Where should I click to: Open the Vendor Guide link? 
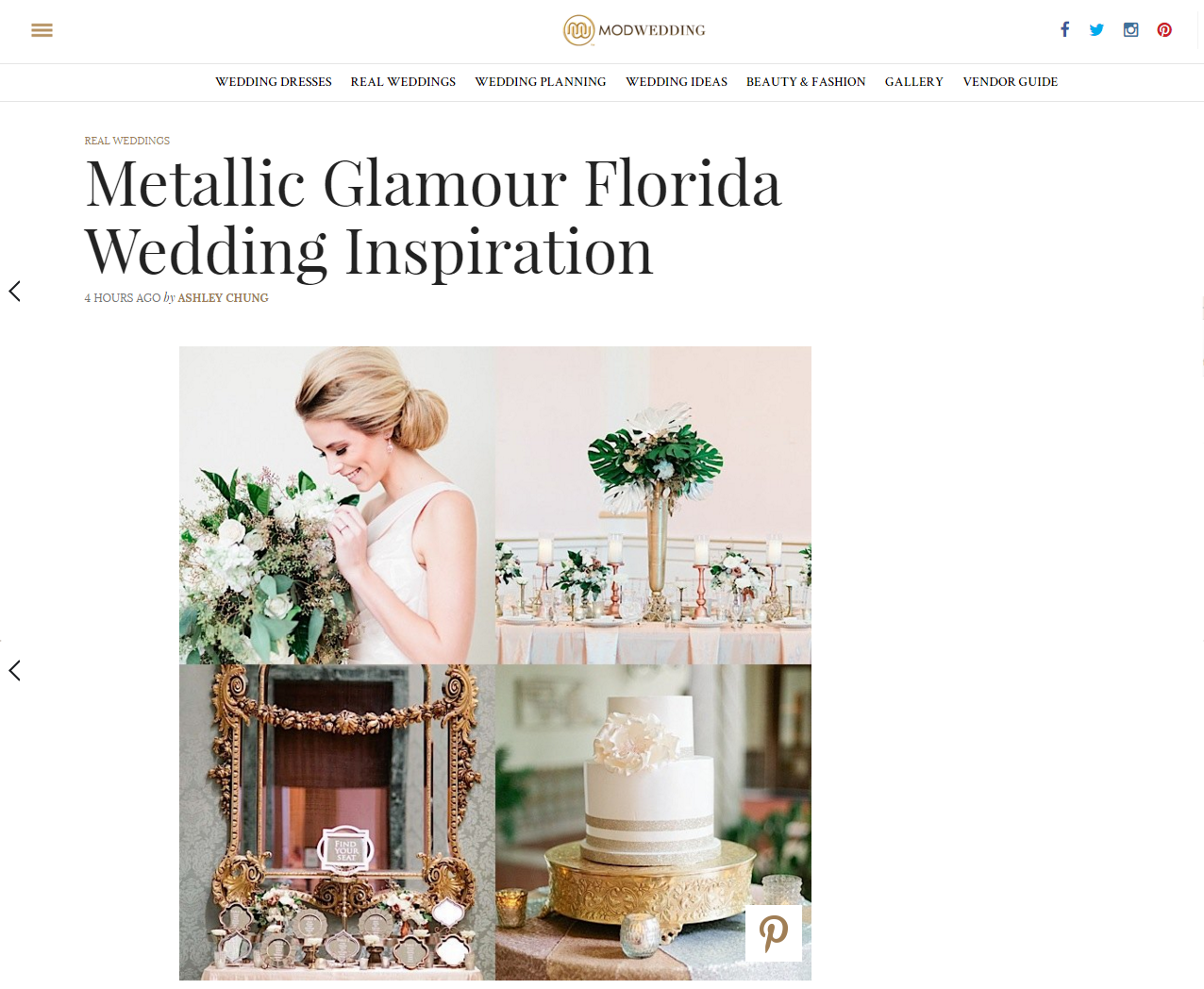point(1011,82)
